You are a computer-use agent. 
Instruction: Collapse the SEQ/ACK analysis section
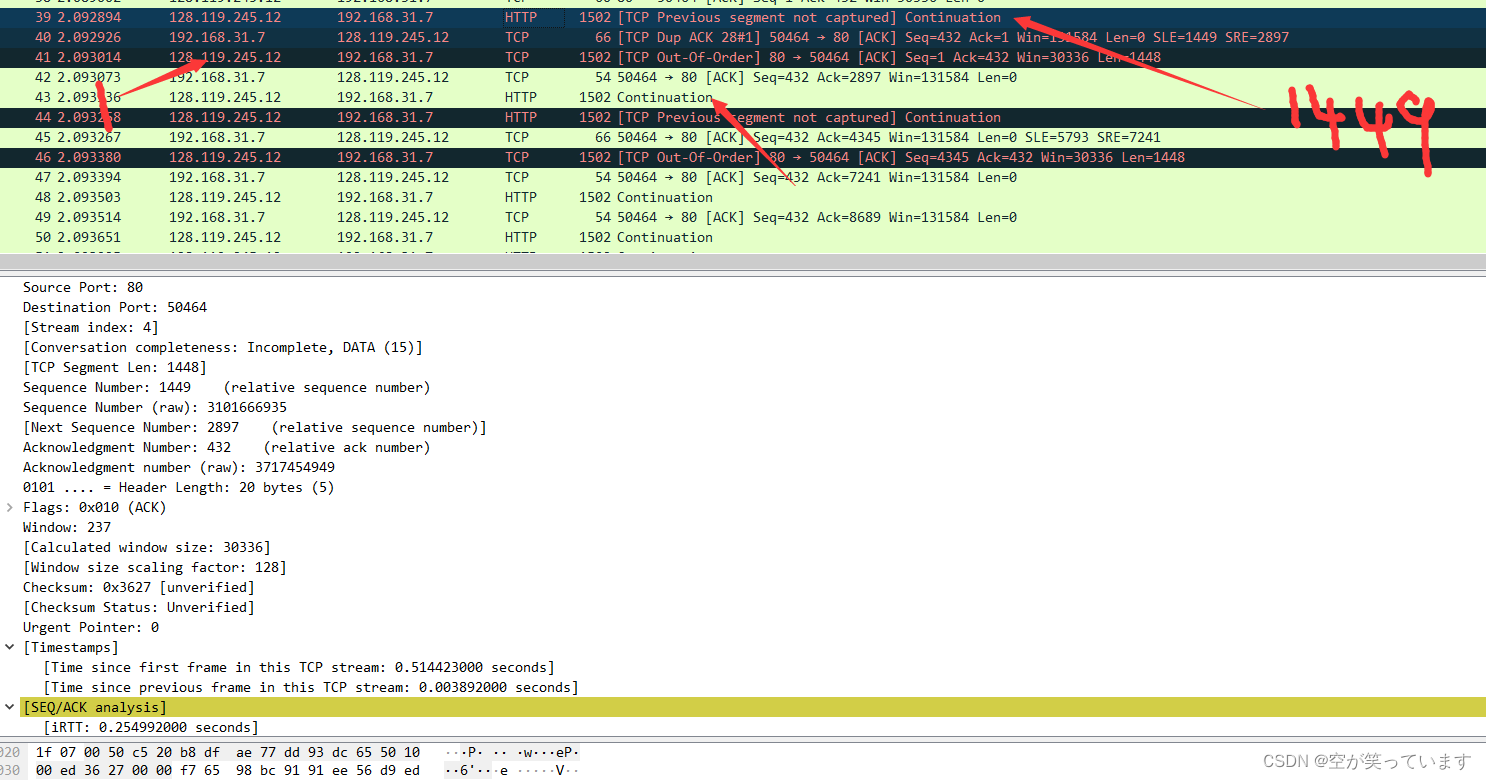click(8, 707)
